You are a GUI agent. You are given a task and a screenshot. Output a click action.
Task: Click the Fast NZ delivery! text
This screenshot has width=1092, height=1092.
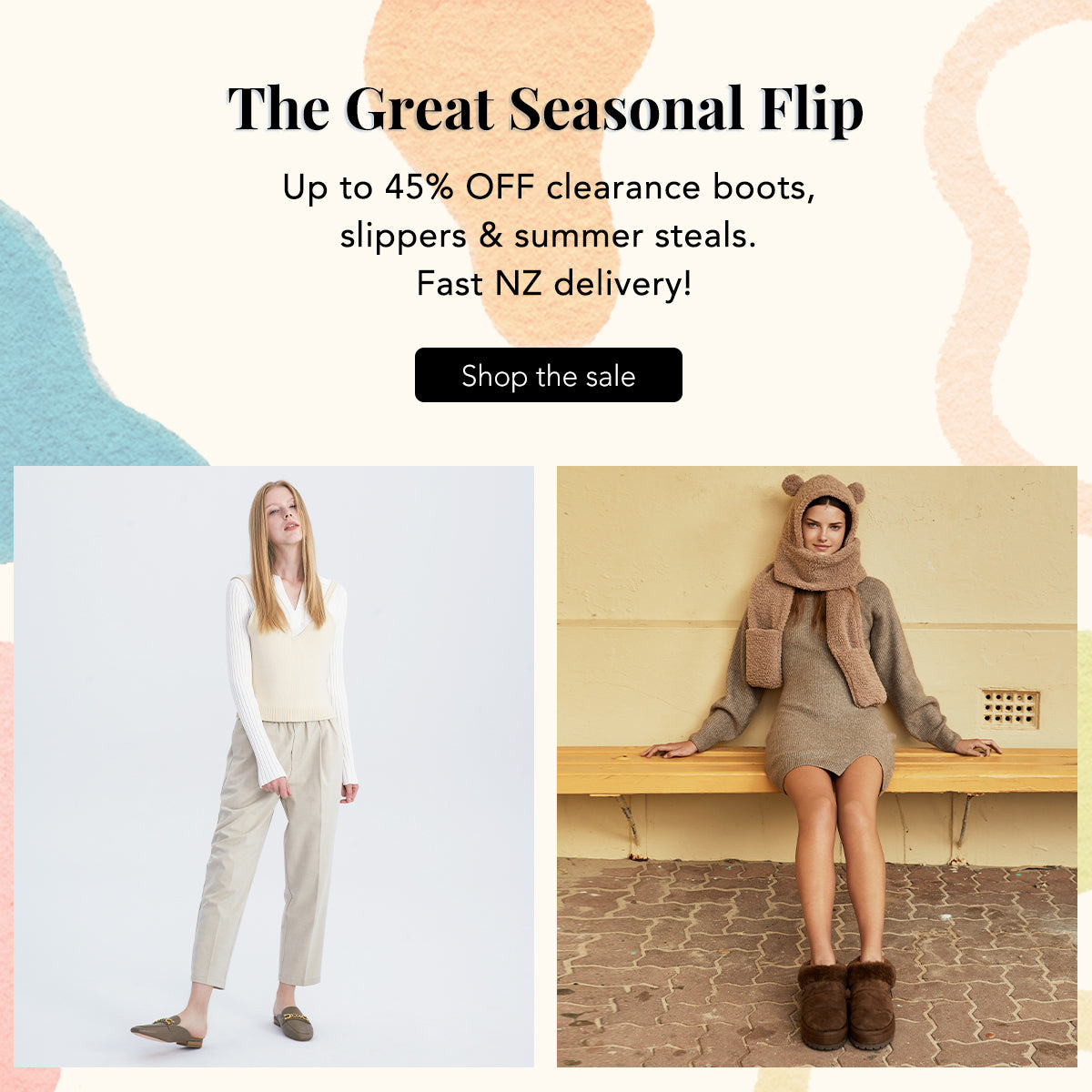tap(553, 284)
